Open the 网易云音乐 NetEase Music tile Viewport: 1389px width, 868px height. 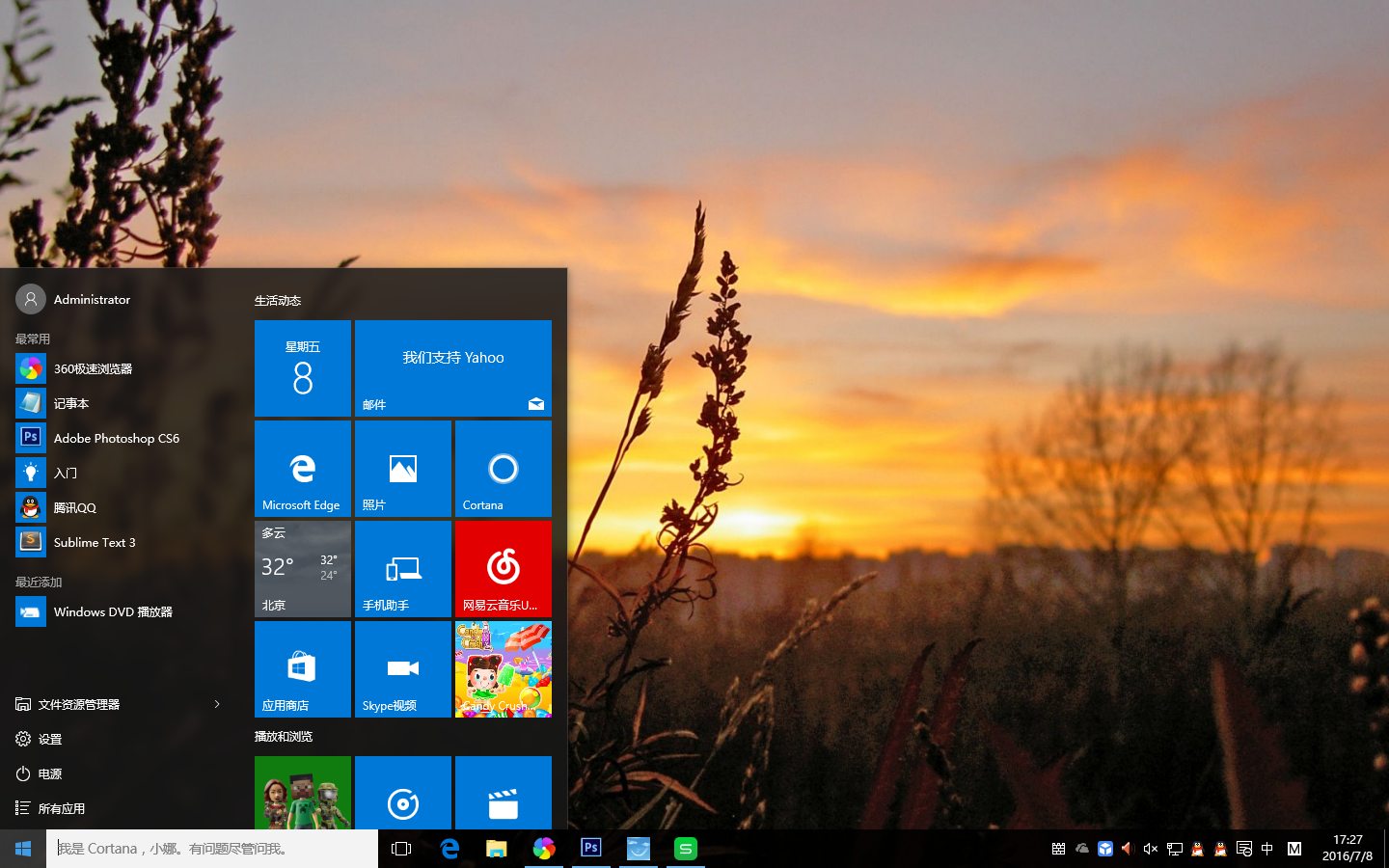(x=503, y=568)
